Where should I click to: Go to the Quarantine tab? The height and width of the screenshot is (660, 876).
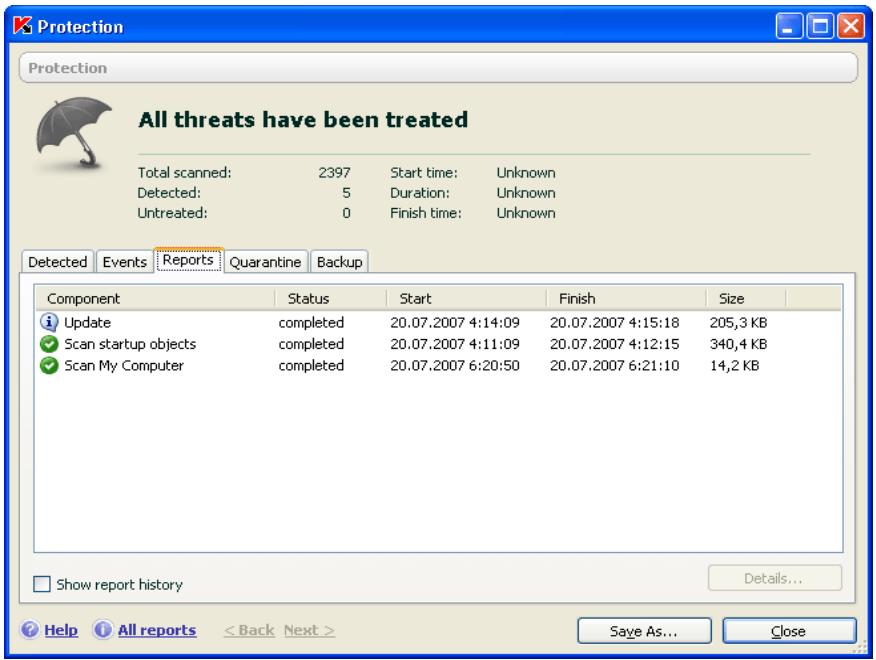coord(265,262)
